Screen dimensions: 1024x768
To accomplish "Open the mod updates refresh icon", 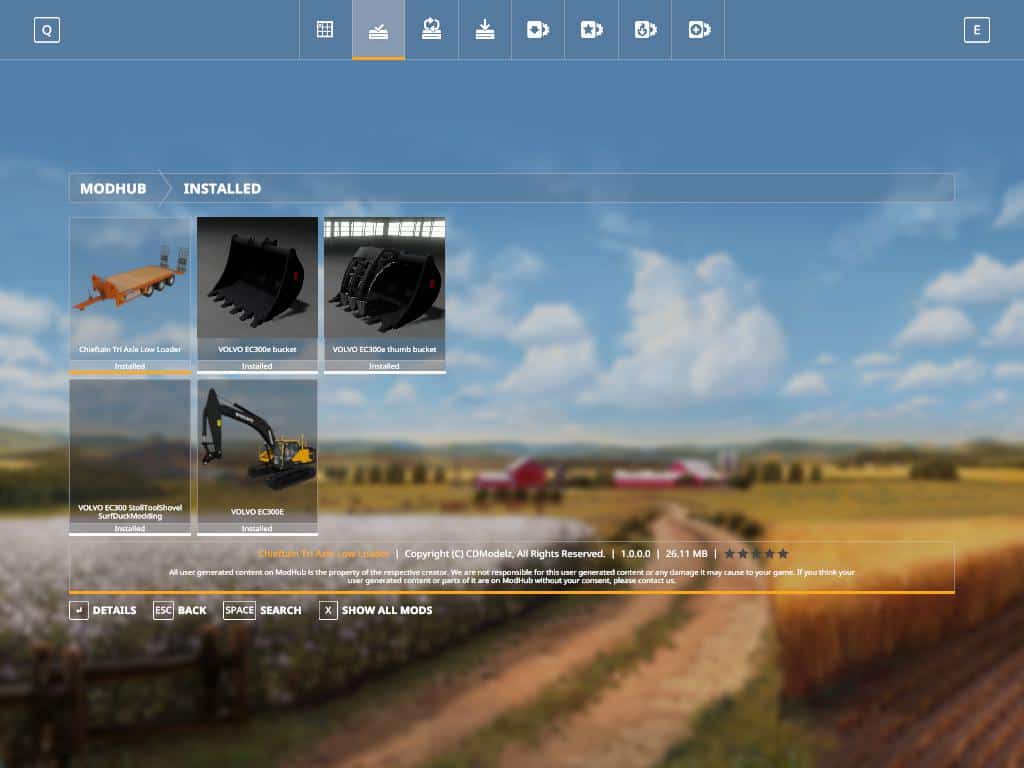I will 431,30.
